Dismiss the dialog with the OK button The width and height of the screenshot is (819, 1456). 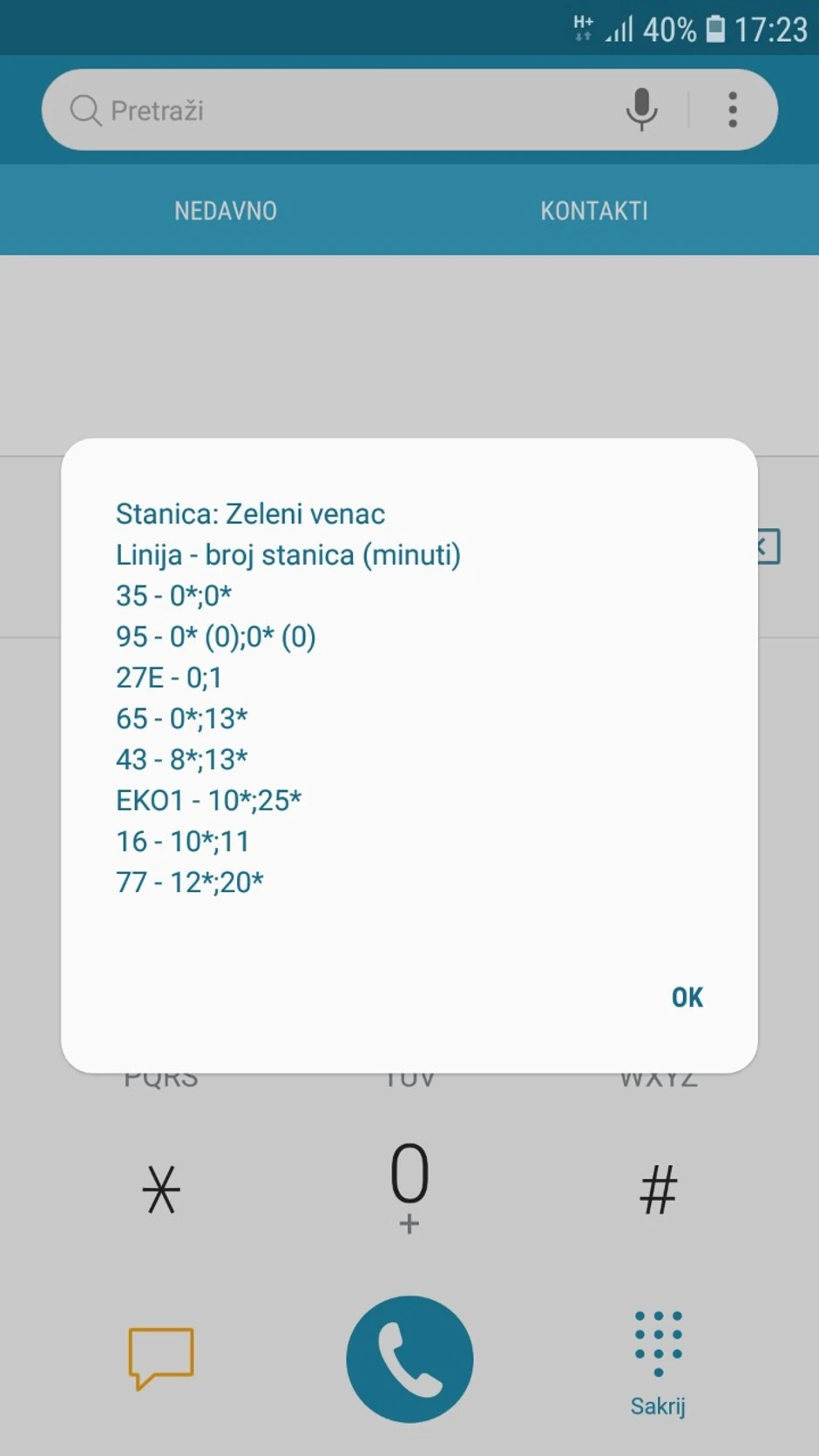[687, 997]
